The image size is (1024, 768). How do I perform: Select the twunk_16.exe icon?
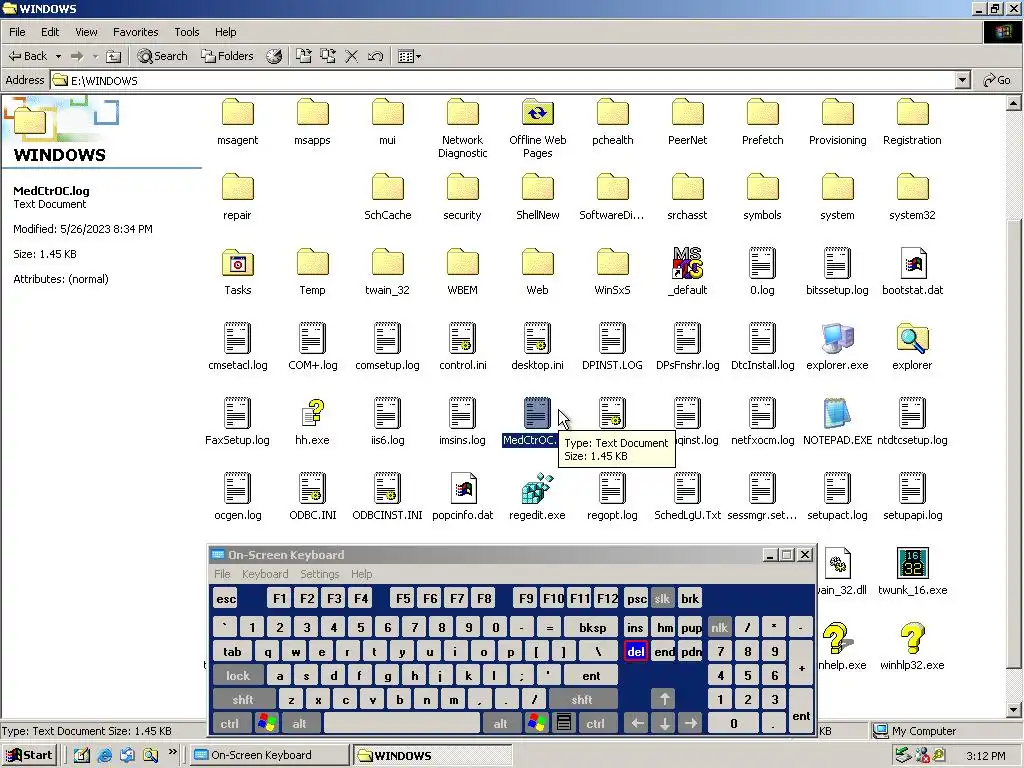pyautogui.click(x=912, y=563)
